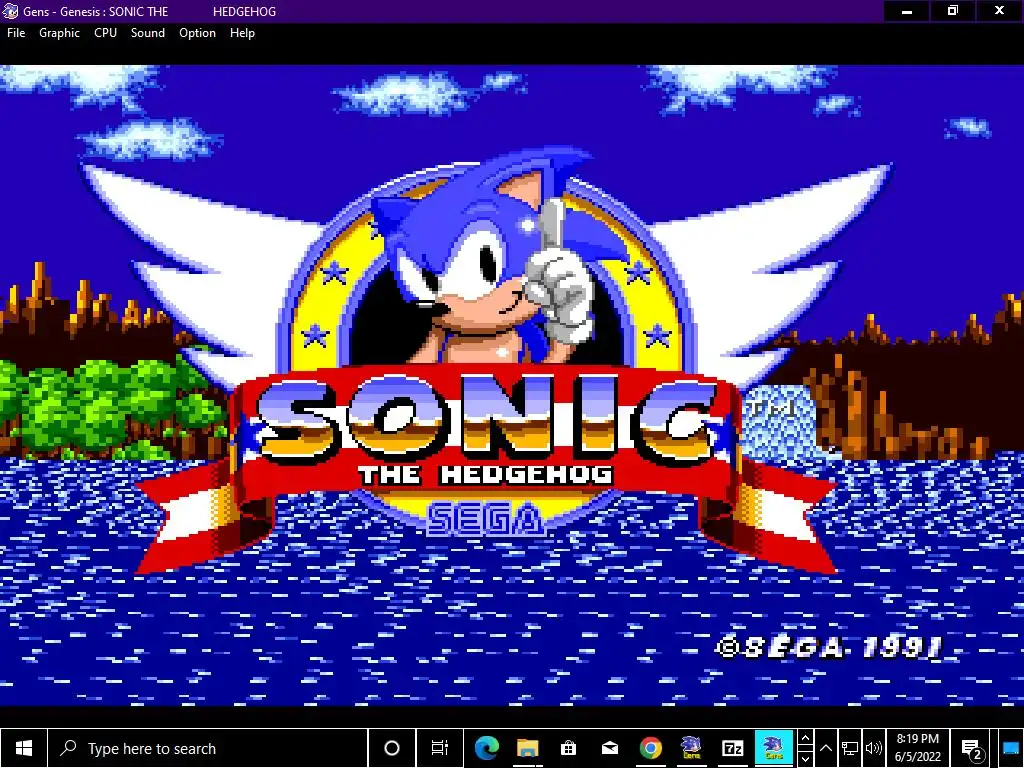Open clock showing 8:19 PM
The width and height of the screenshot is (1024, 768).
coord(918,748)
